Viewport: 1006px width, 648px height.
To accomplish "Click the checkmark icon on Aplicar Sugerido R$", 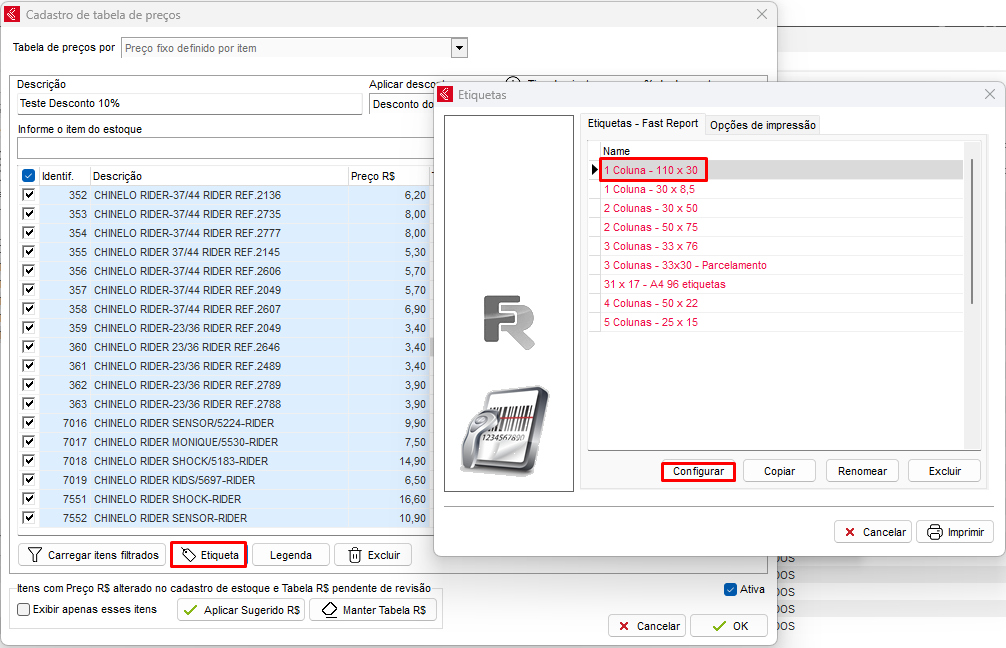I will pyautogui.click(x=191, y=610).
